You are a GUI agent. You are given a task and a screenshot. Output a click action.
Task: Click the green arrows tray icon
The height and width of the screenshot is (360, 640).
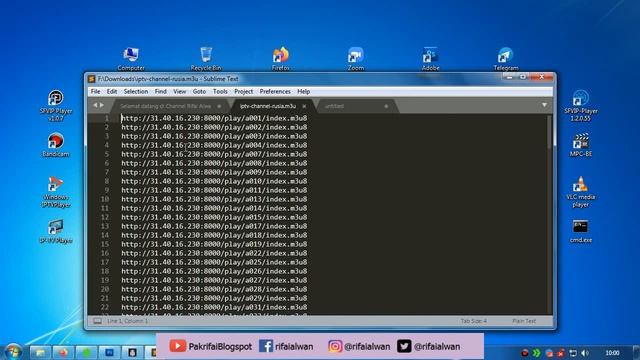click(x=536, y=353)
